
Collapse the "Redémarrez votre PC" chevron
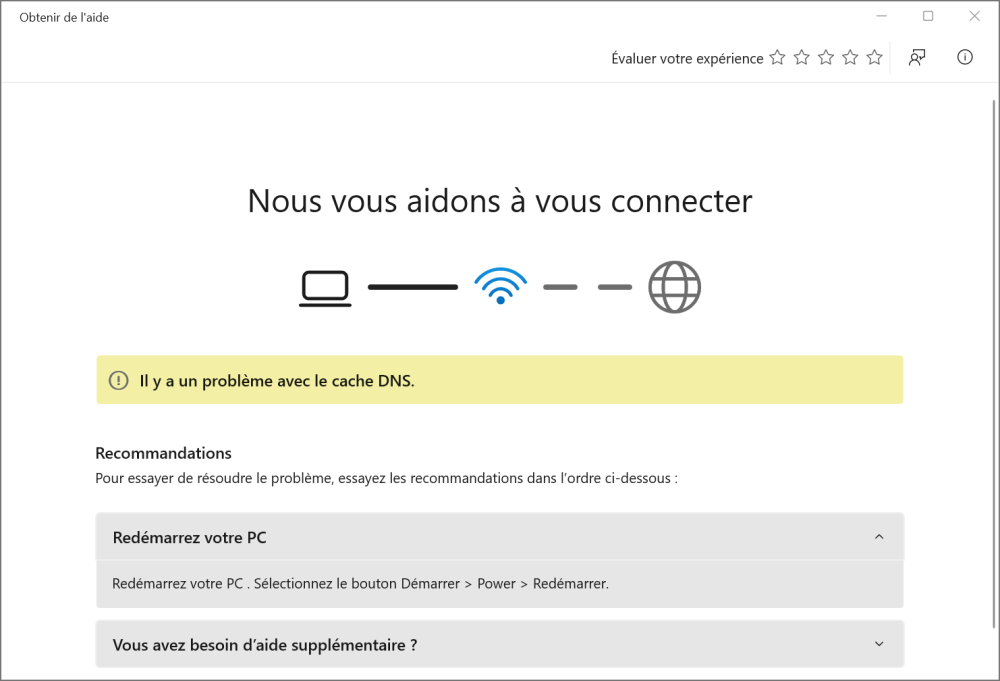[879, 537]
